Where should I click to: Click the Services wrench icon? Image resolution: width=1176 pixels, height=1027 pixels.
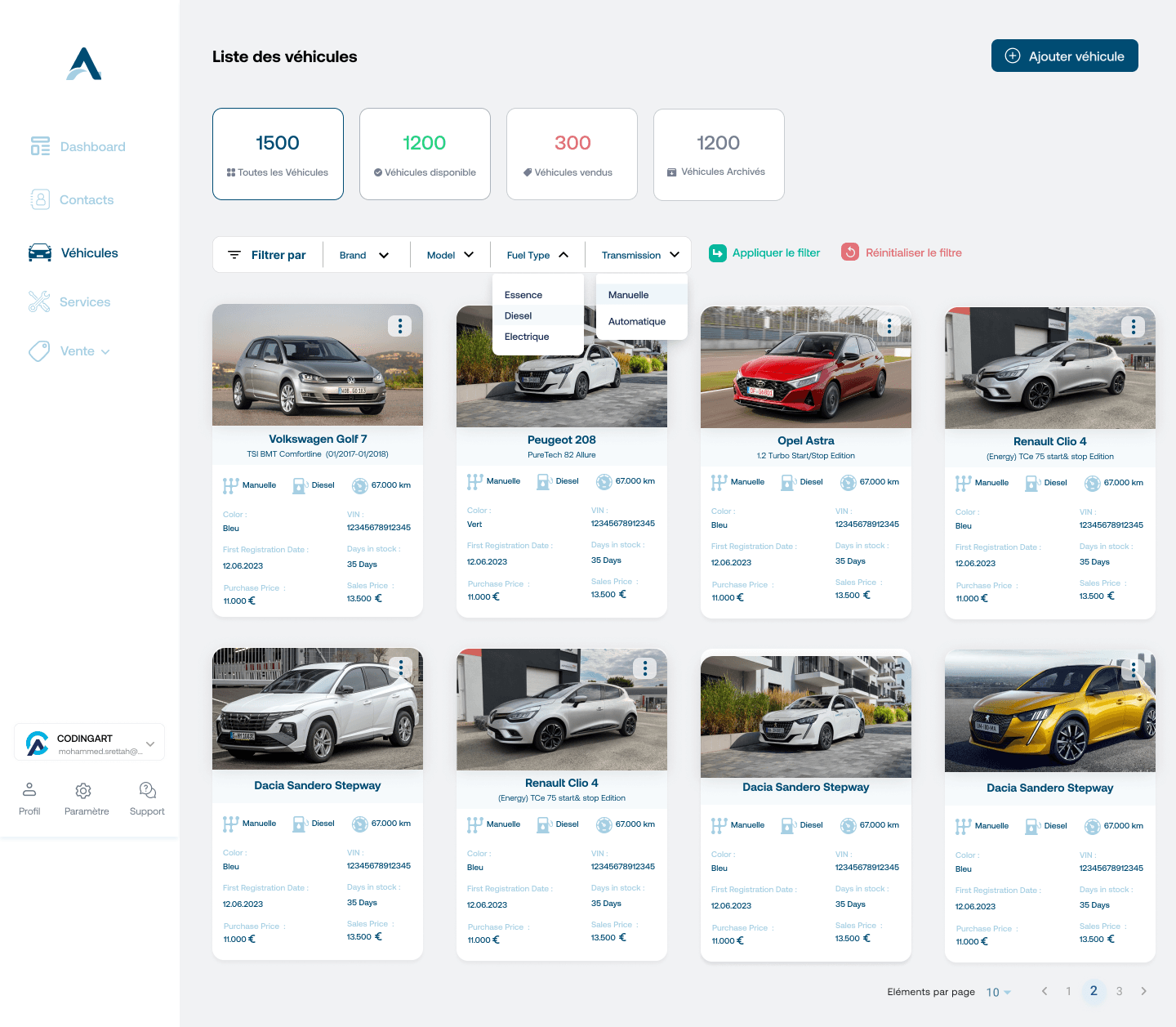coord(39,301)
